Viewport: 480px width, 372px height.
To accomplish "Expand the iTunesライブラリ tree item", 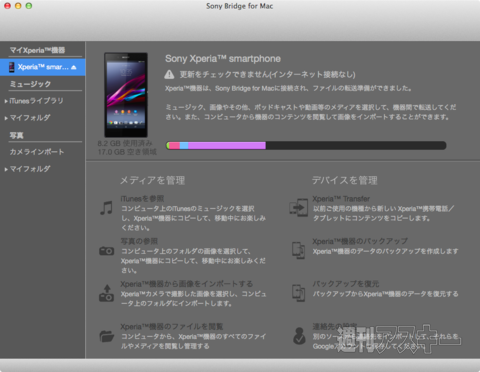I will [x=6, y=101].
